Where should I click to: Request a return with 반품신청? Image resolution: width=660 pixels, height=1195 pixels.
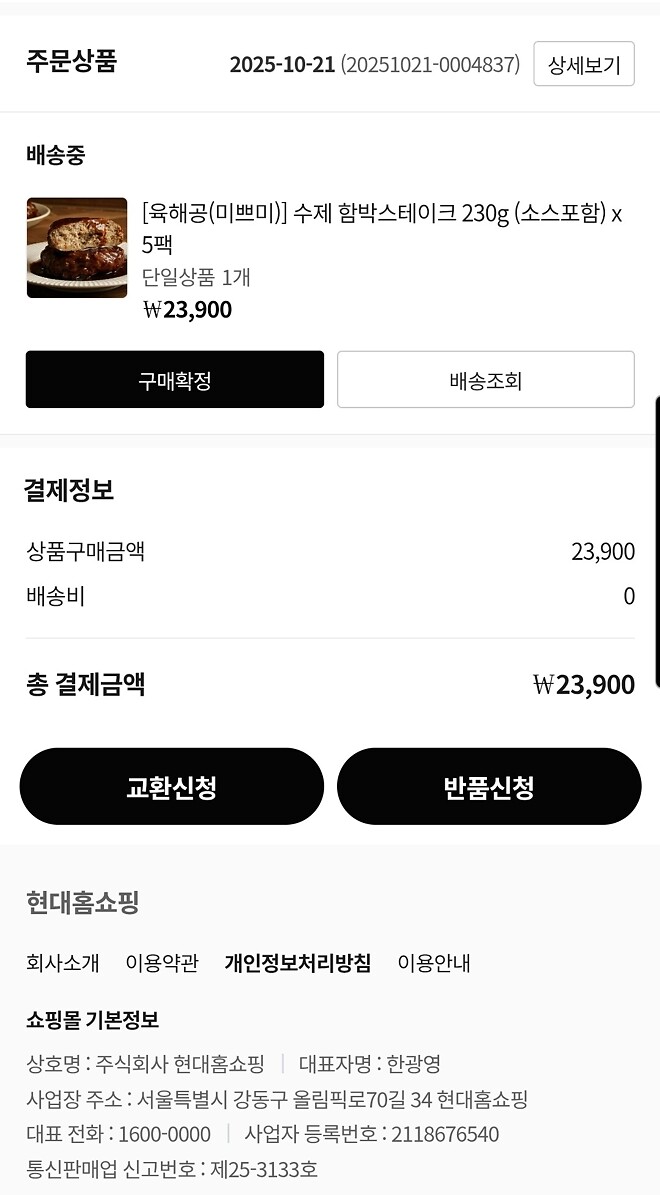[x=489, y=786]
